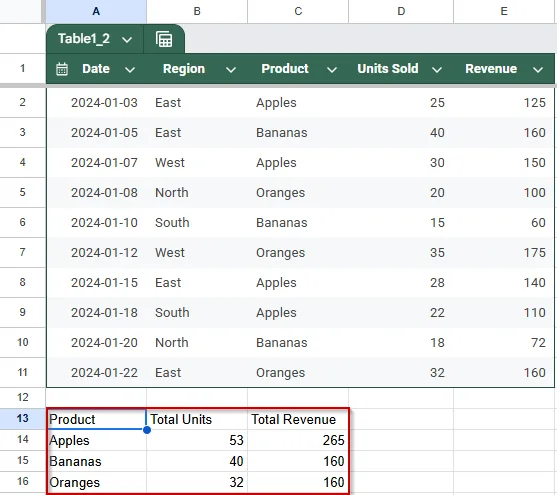
Task: Click the Revenue header label
Action: 491,69
